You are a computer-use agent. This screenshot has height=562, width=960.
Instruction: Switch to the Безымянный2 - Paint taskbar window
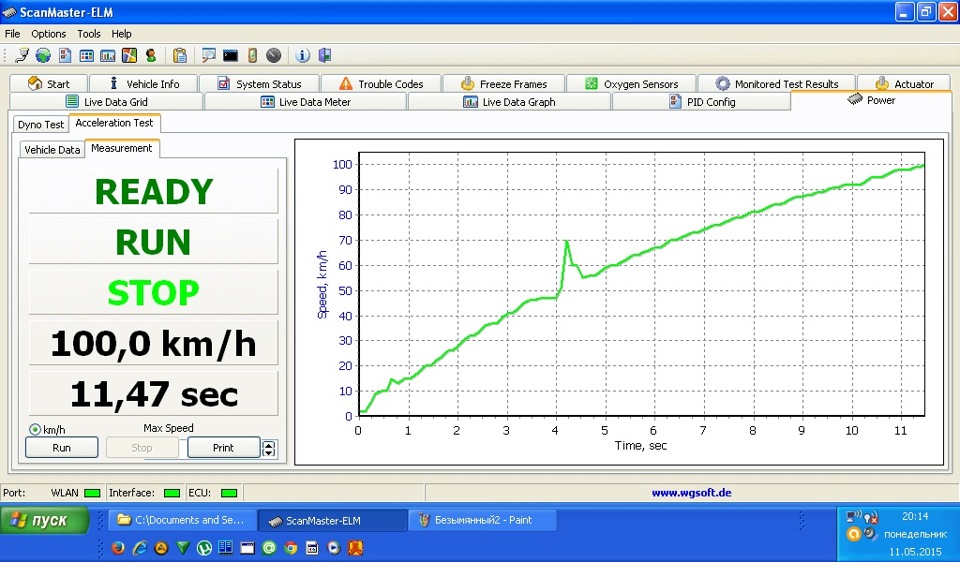pos(482,520)
